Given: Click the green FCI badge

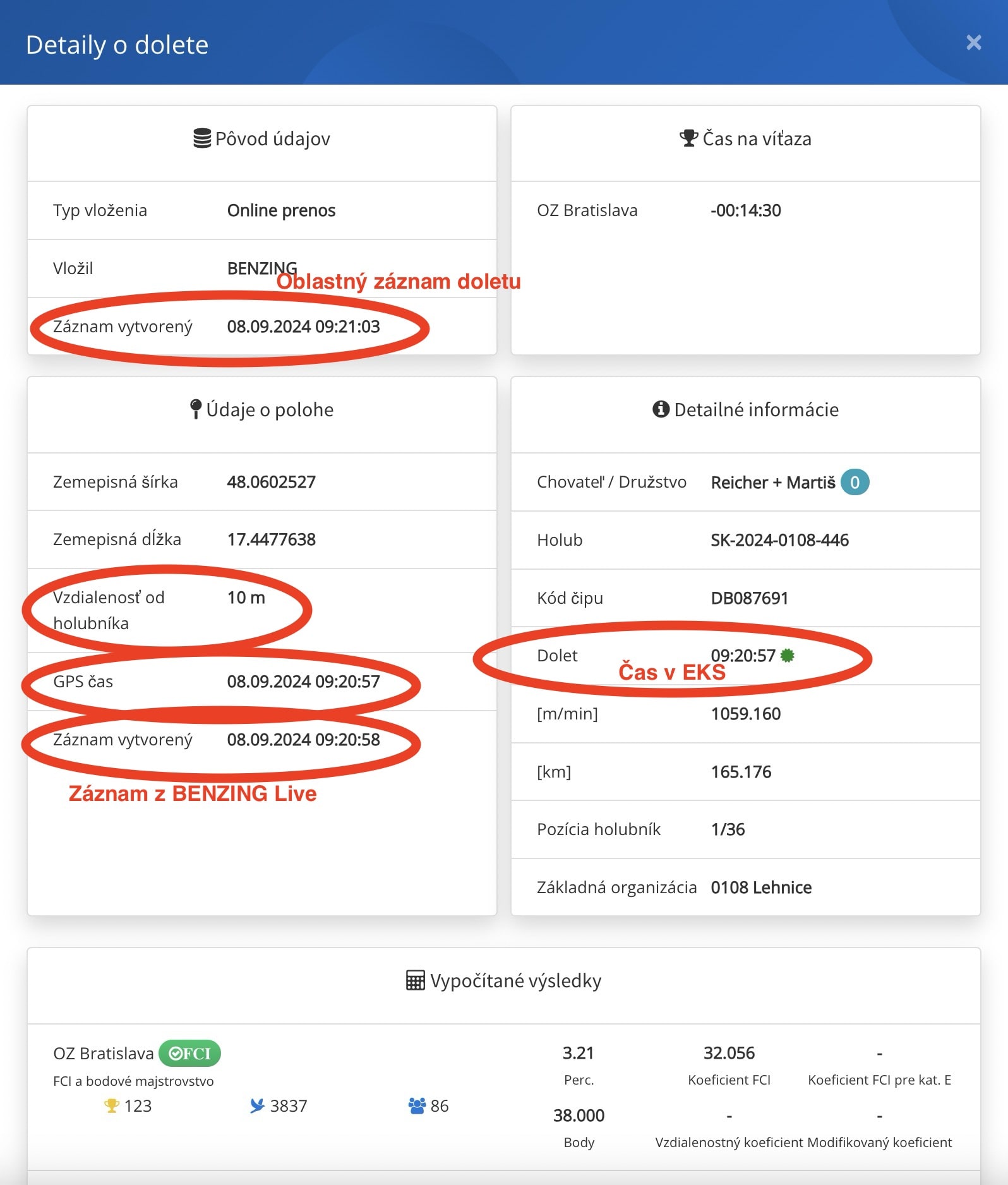Looking at the screenshot, I should [x=189, y=1053].
